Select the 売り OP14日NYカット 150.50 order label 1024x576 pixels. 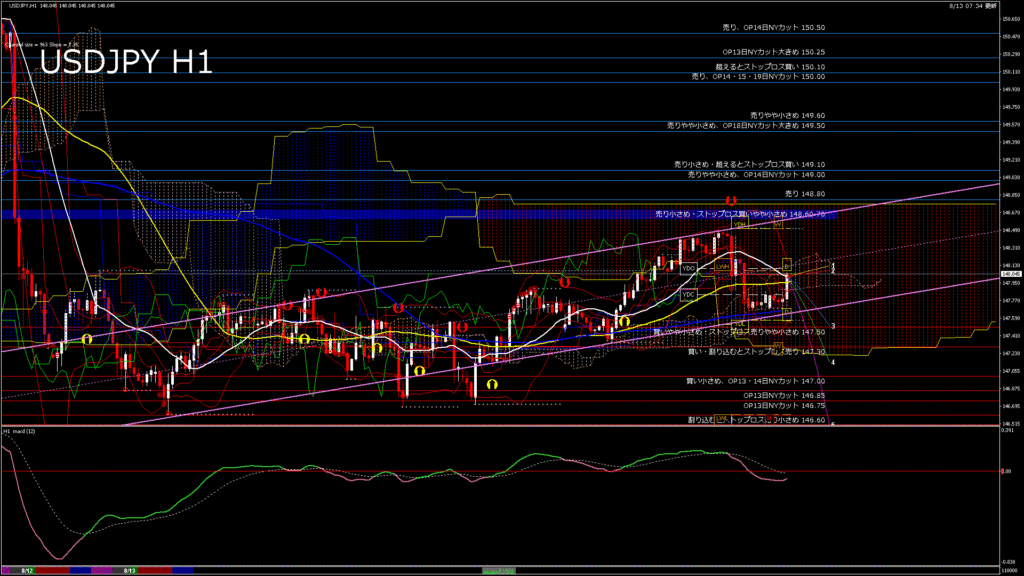(x=774, y=28)
